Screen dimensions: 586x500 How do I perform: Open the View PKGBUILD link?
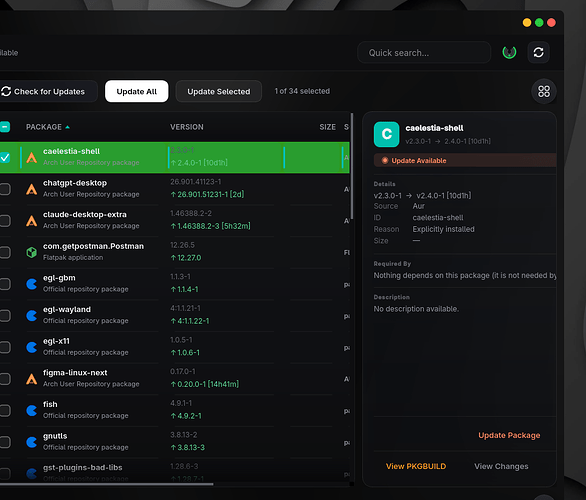pos(416,466)
